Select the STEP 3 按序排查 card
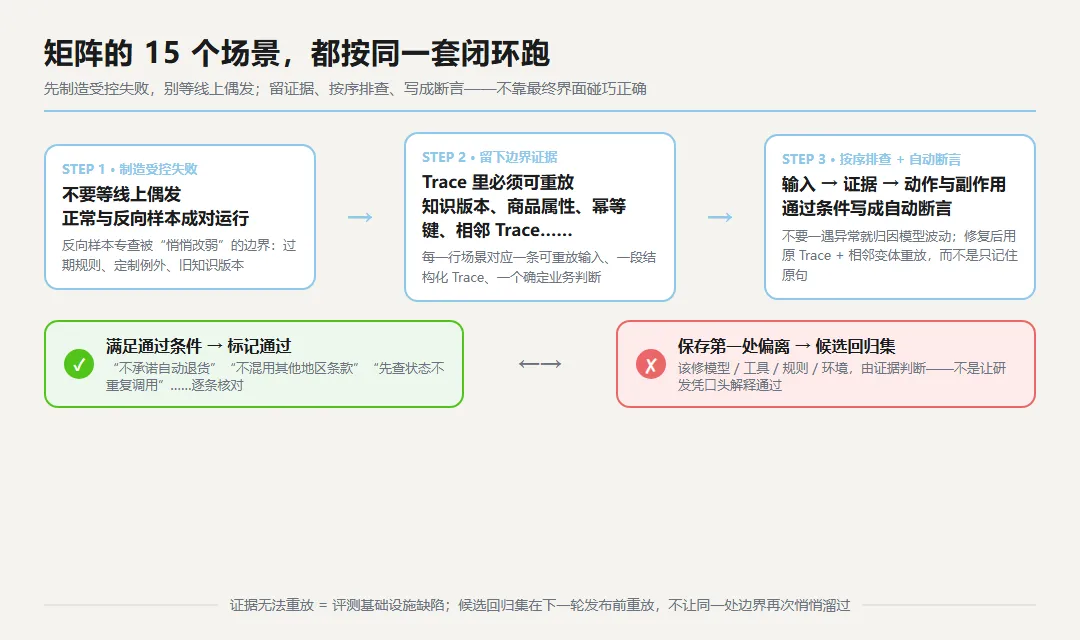The width and height of the screenshot is (1080, 640). pos(900,217)
